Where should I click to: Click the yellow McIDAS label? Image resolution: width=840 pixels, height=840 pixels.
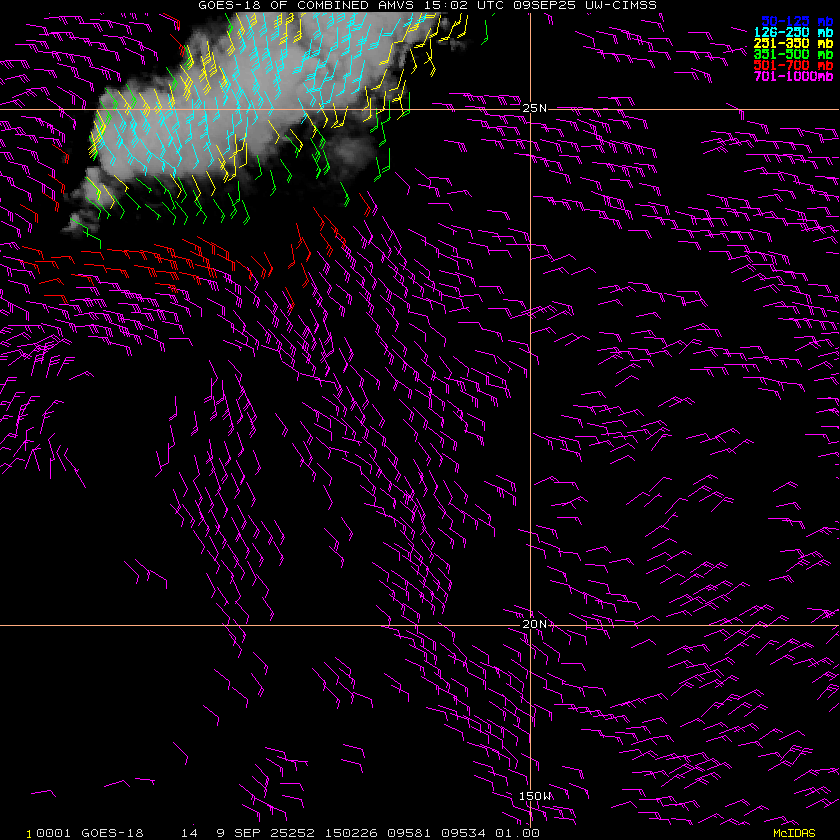tap(794, 832)
